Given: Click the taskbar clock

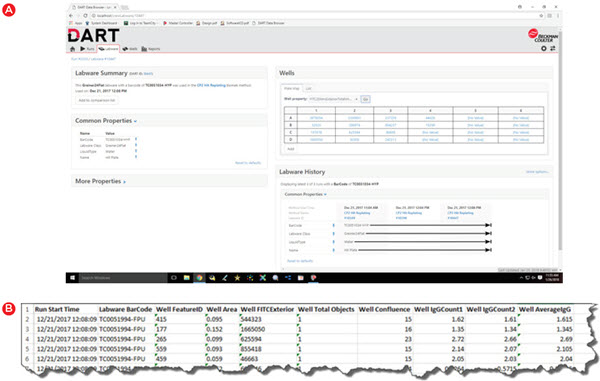Looking at the screenshot, I should (x=552, y=278).
